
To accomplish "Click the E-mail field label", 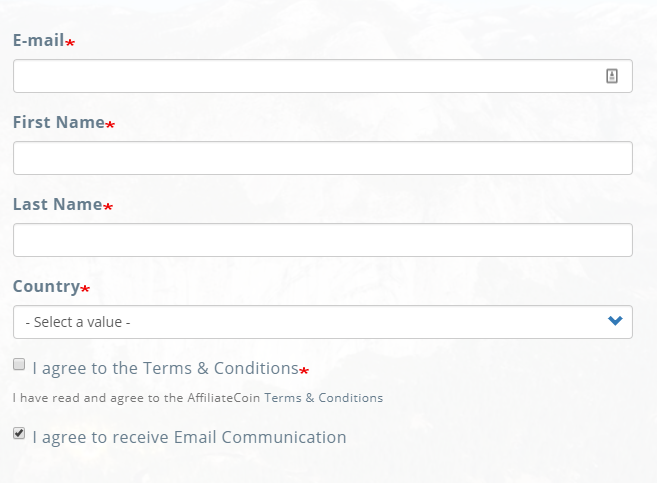I will (x=38, y=40).
